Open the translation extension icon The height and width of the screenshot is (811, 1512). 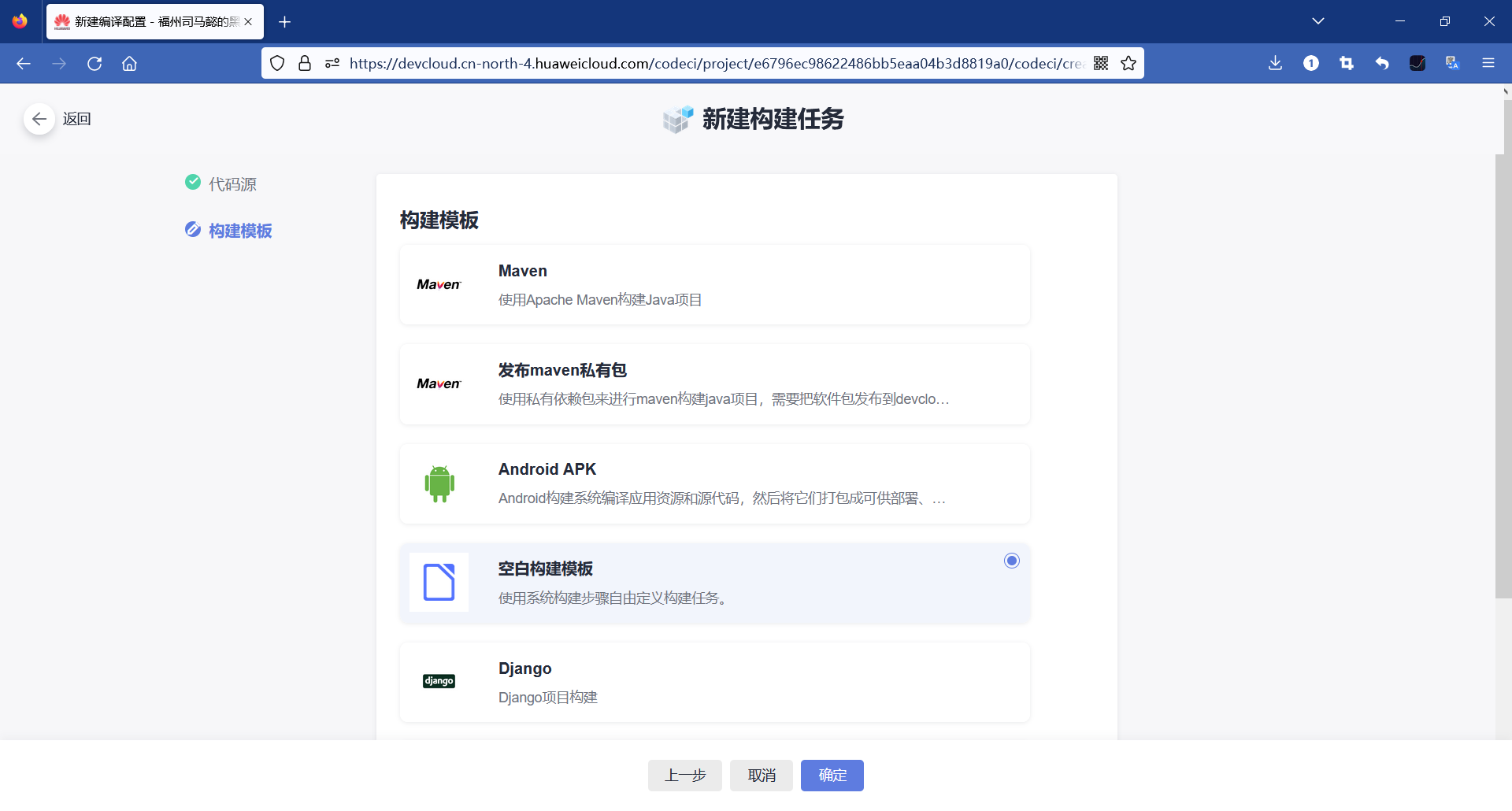1452,63
